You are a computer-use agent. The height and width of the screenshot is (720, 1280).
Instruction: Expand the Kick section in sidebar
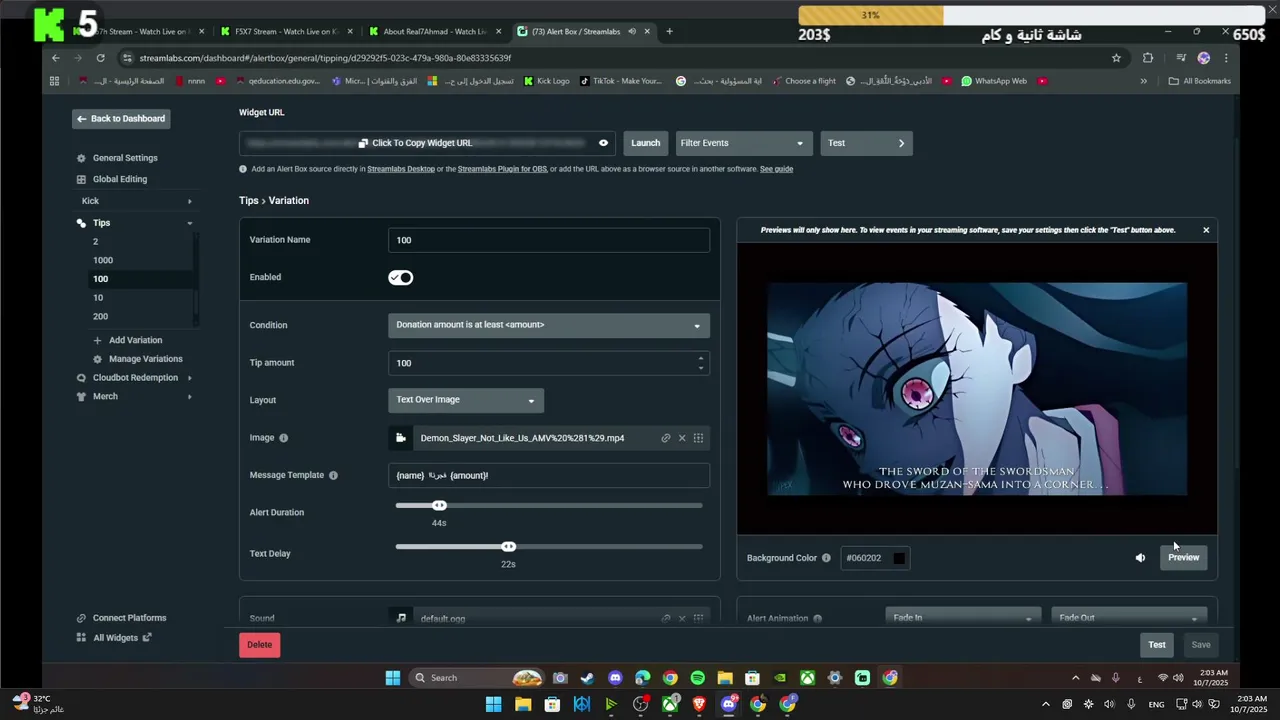[x=189, y=201]
